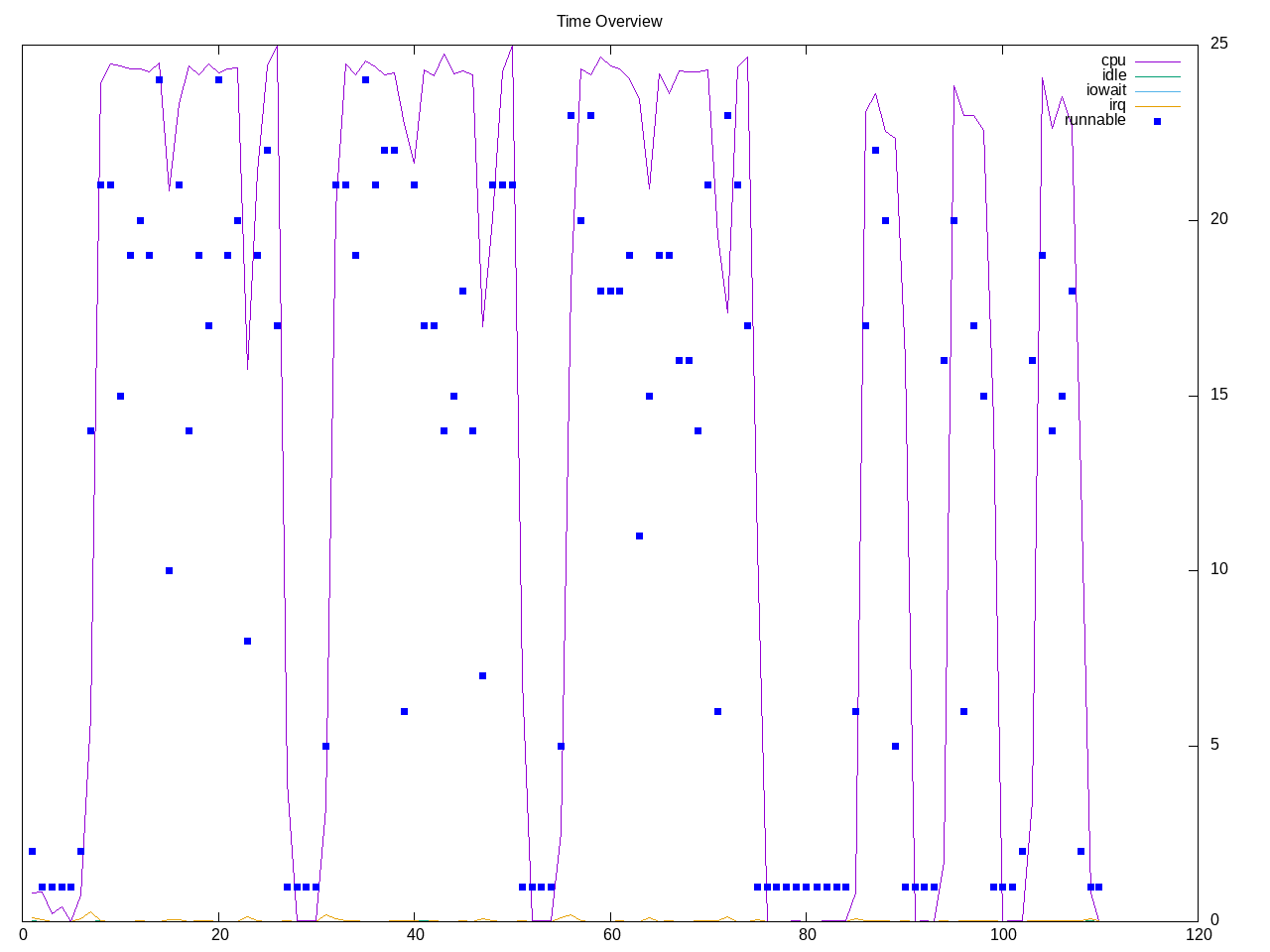The width and height of the screenshot is (1270, 952).
Task: Click the runnable point at x=47, value 7
Action: 483,675
